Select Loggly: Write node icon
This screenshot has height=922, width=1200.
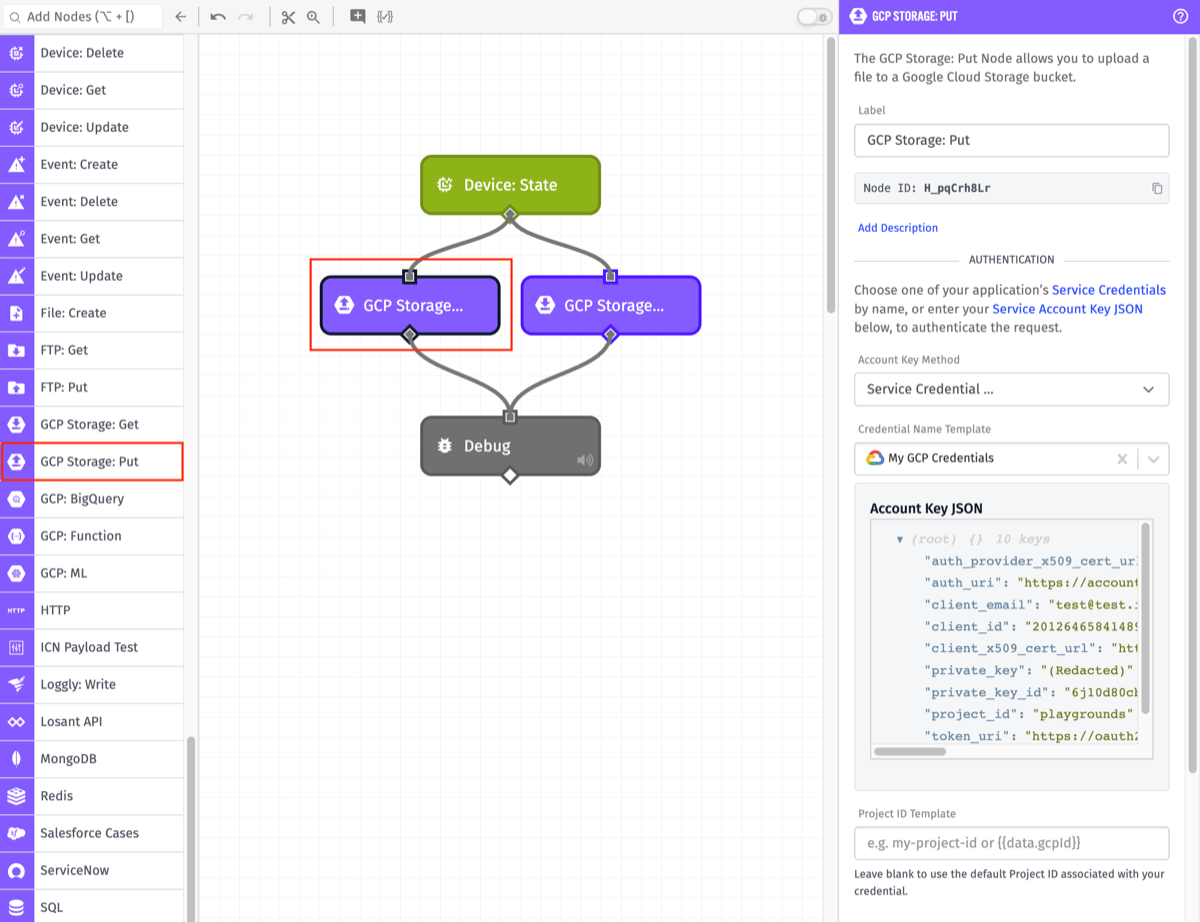coord(17,685)
